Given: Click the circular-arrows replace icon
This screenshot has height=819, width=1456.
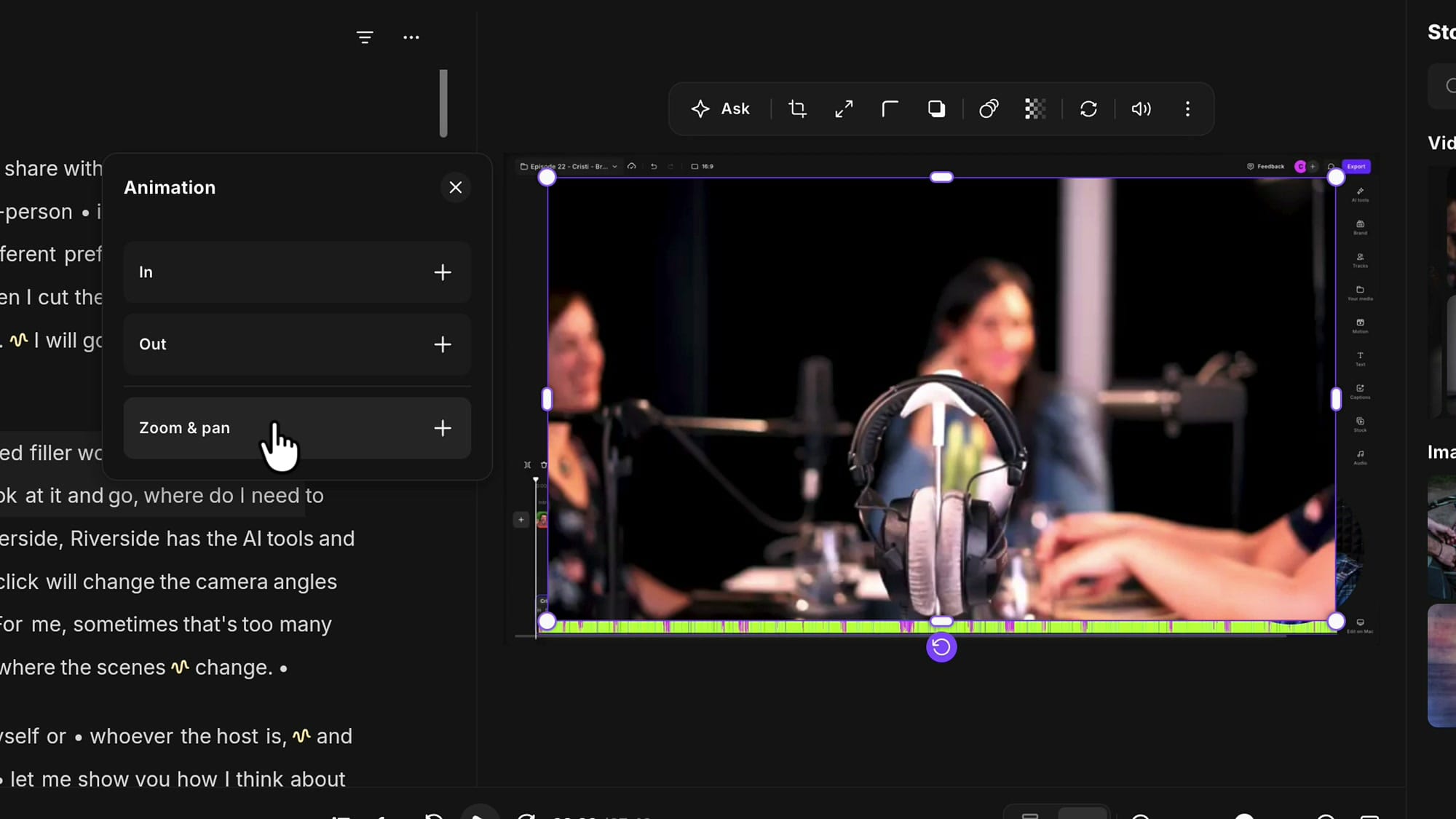Looking at the screenshot, I should pyautogui.click(x=1088, y=109).
